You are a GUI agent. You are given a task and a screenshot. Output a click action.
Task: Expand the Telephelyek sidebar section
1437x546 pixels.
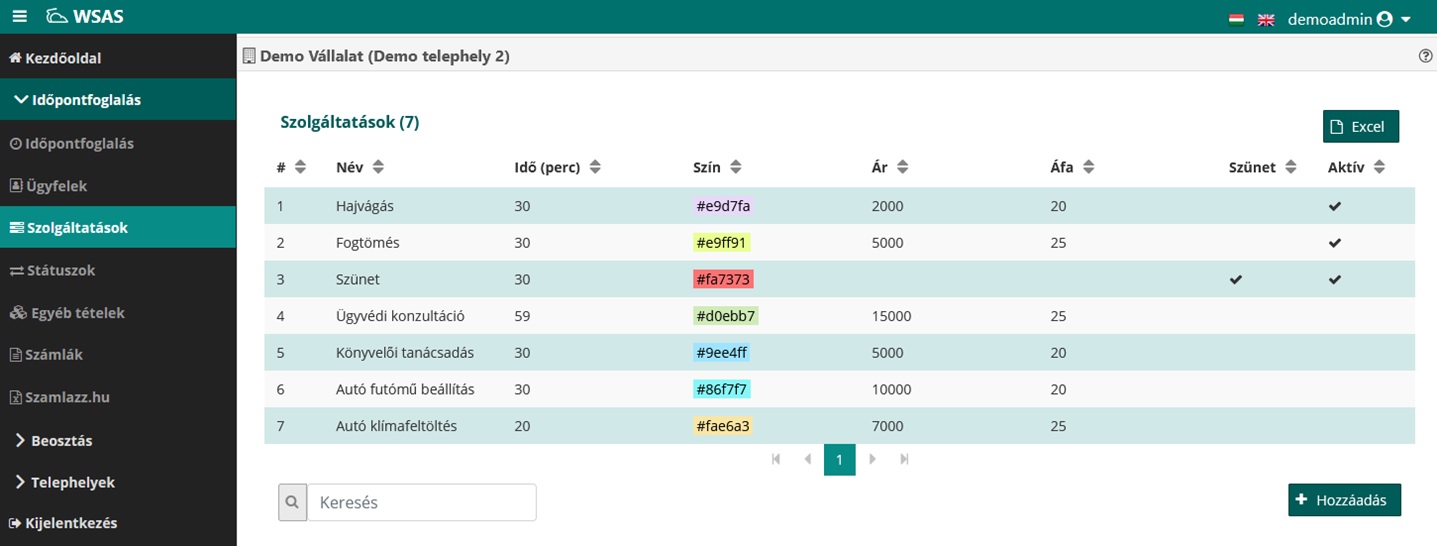coord(72,482)
